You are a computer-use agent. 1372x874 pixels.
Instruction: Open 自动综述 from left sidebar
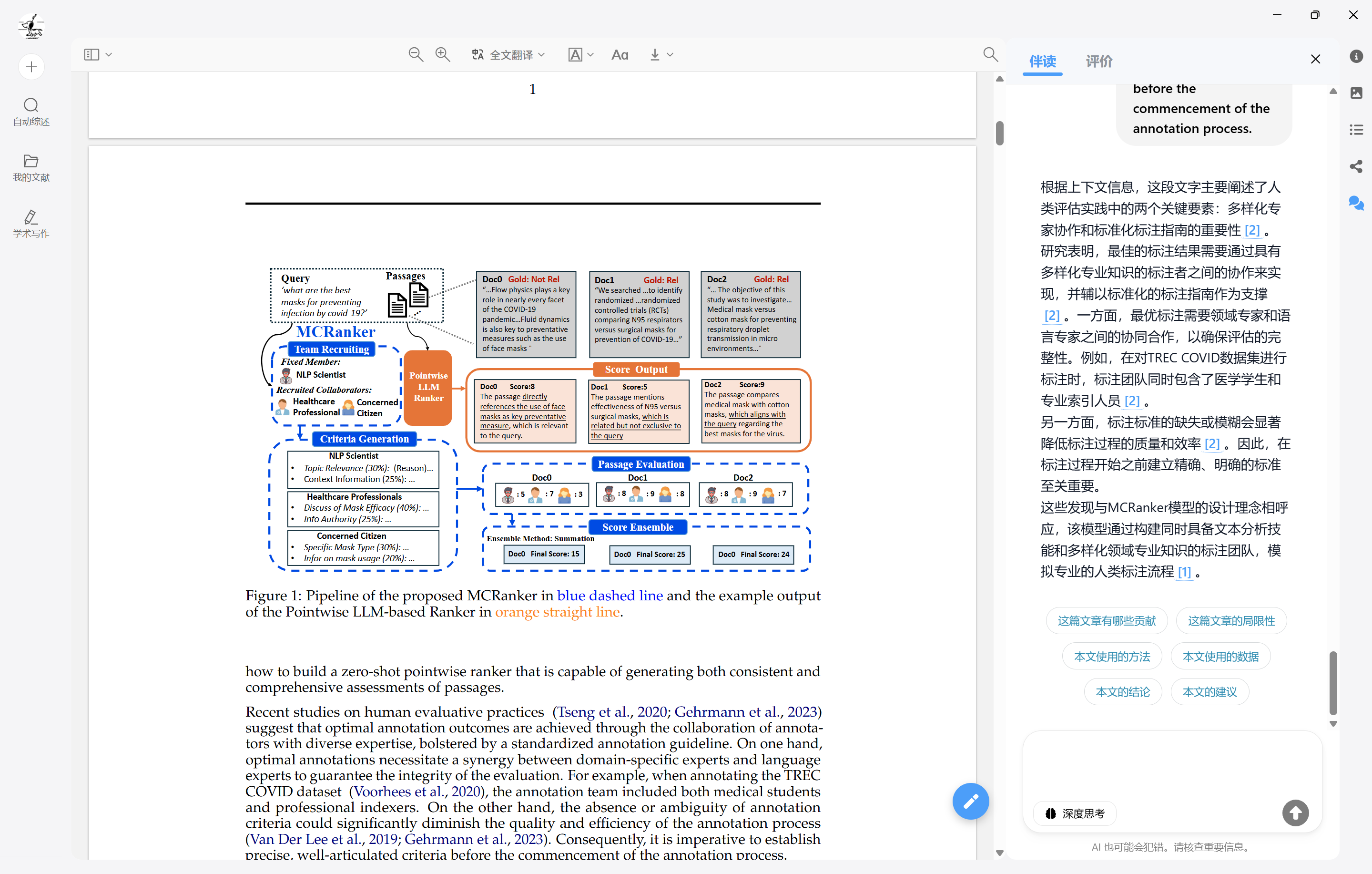[31, 112]
